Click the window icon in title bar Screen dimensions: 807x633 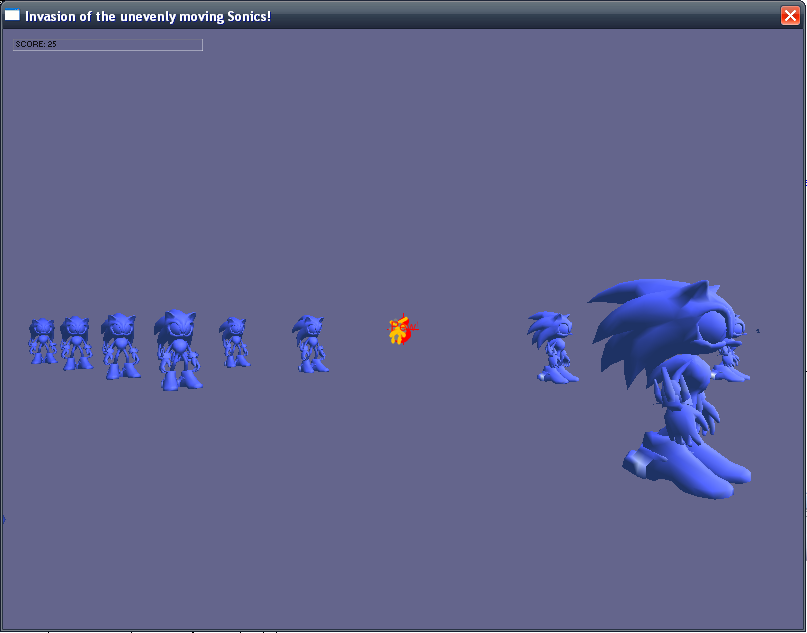click(12, 15)
